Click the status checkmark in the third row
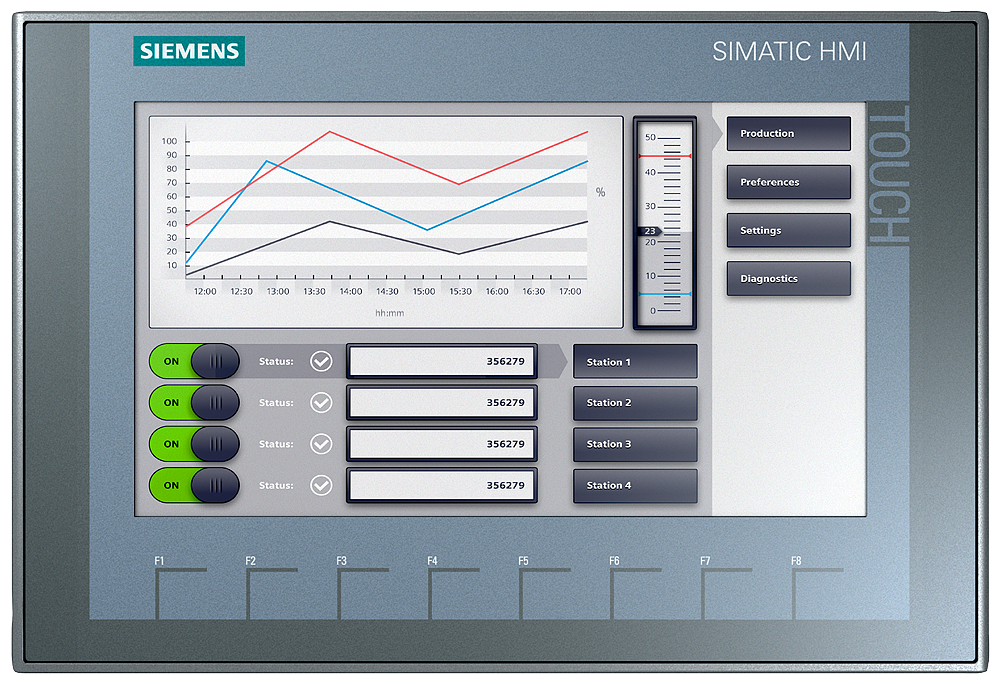 [x=322, y=444]
